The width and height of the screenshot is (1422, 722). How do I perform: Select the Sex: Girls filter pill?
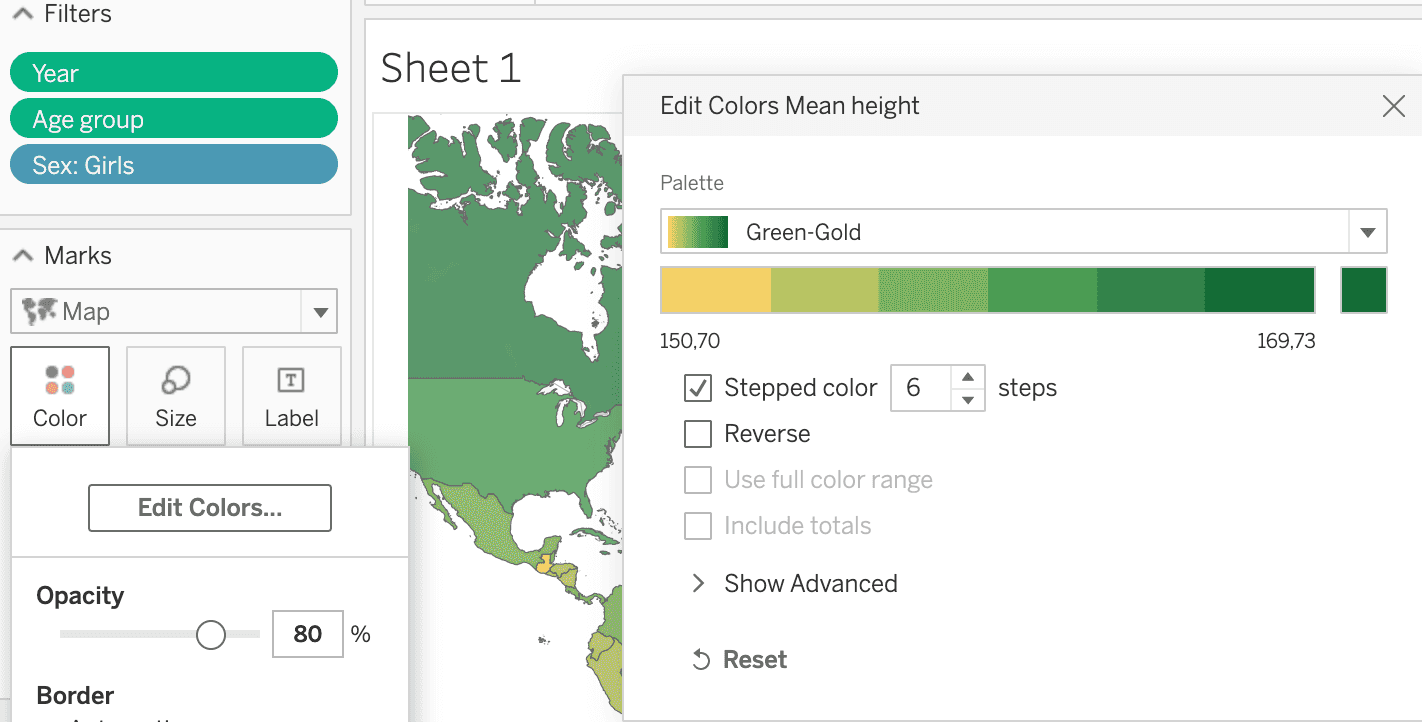[173, 165]
